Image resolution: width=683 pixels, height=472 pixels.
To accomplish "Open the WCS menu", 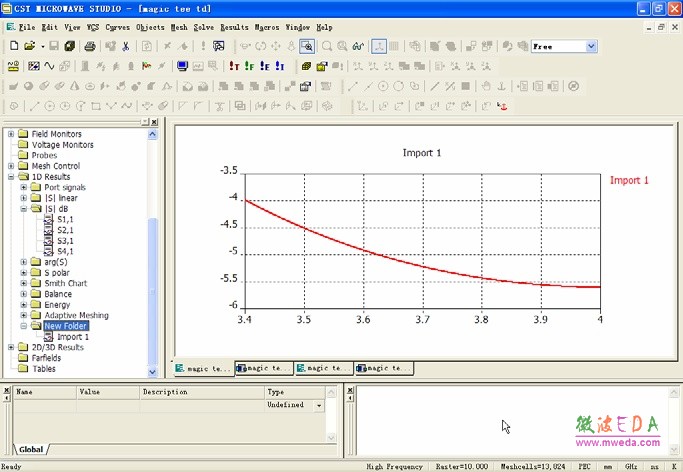I will point(93,27).
